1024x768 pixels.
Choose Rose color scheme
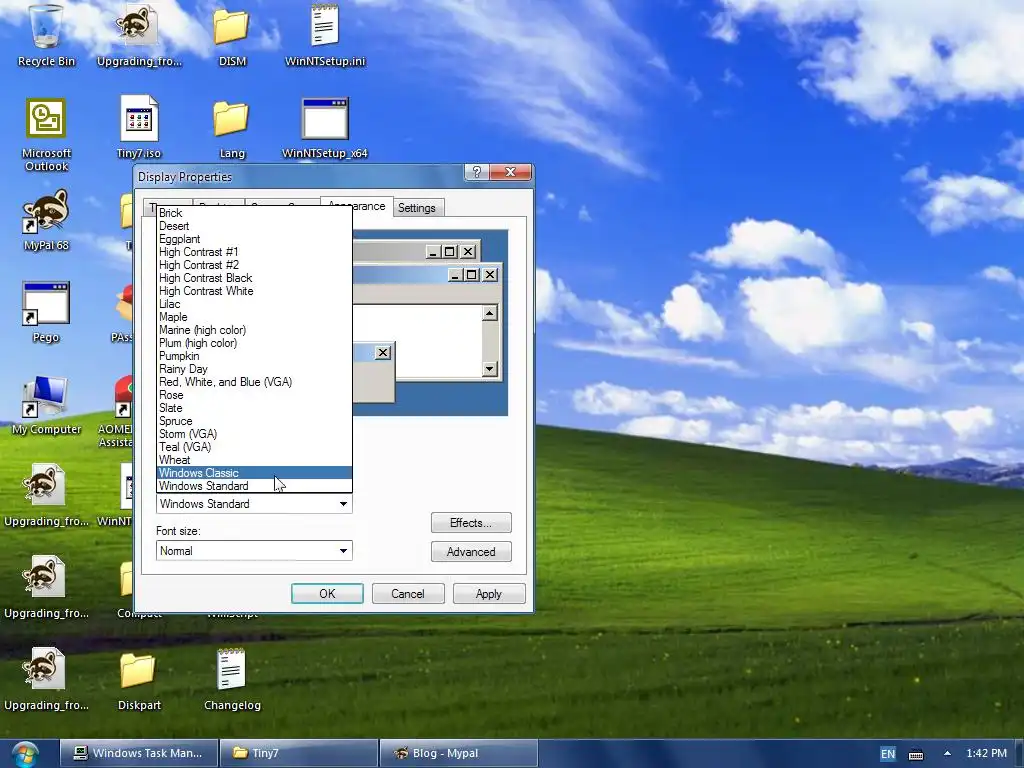click(x=255, y=395)
